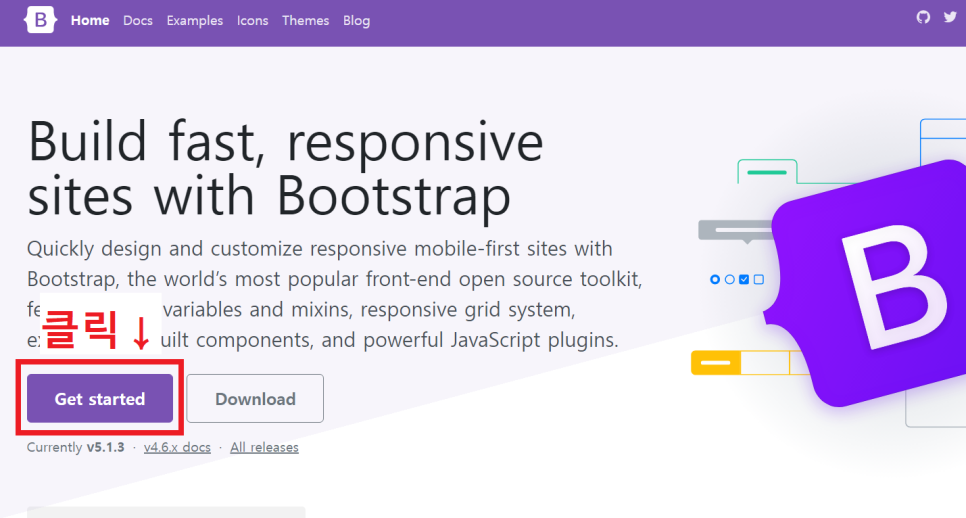Click the 'Currently v5.1.3' version text
This screenshot has width=966, height=518.
click(75, 447)
